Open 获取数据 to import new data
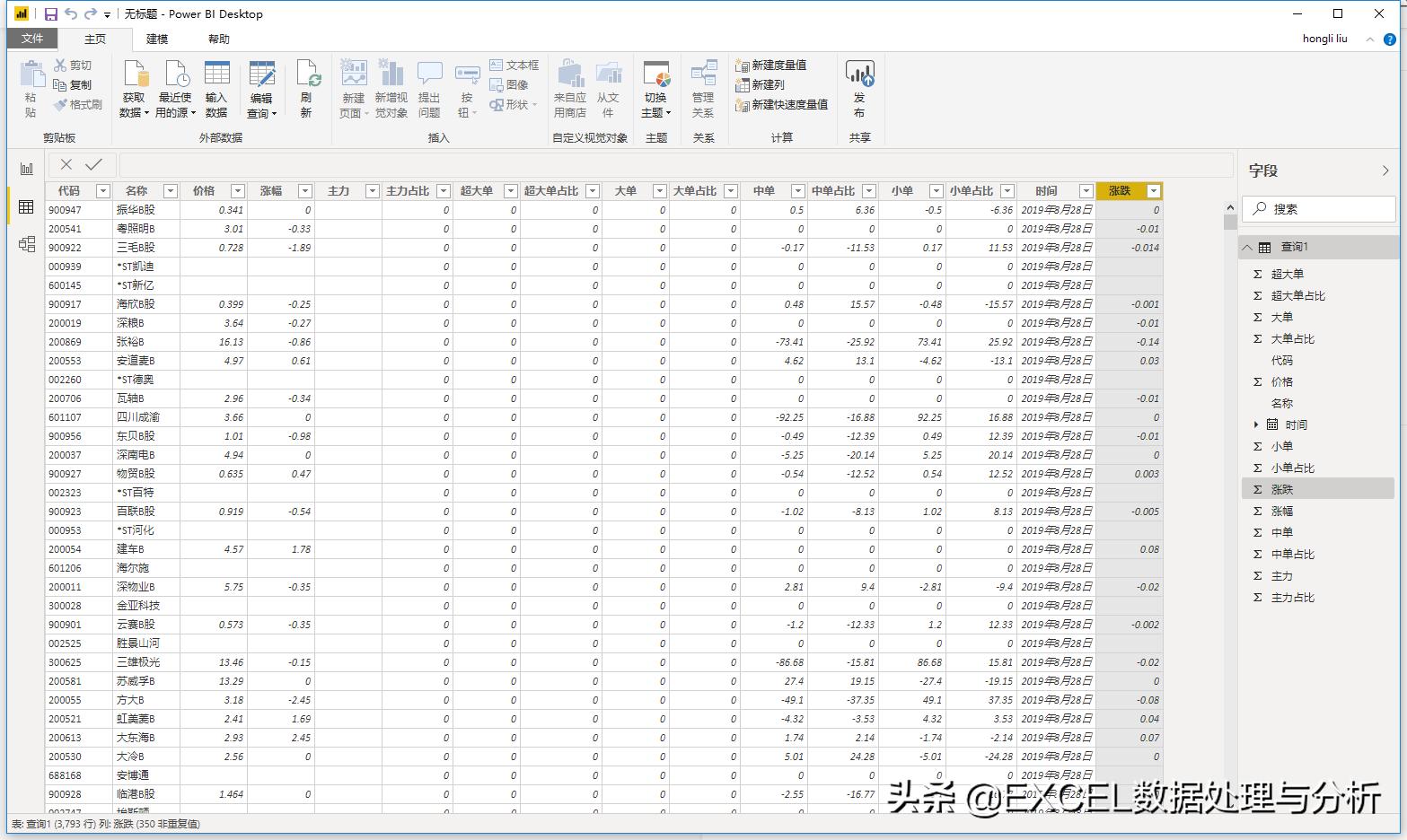 tap(135, 87)
